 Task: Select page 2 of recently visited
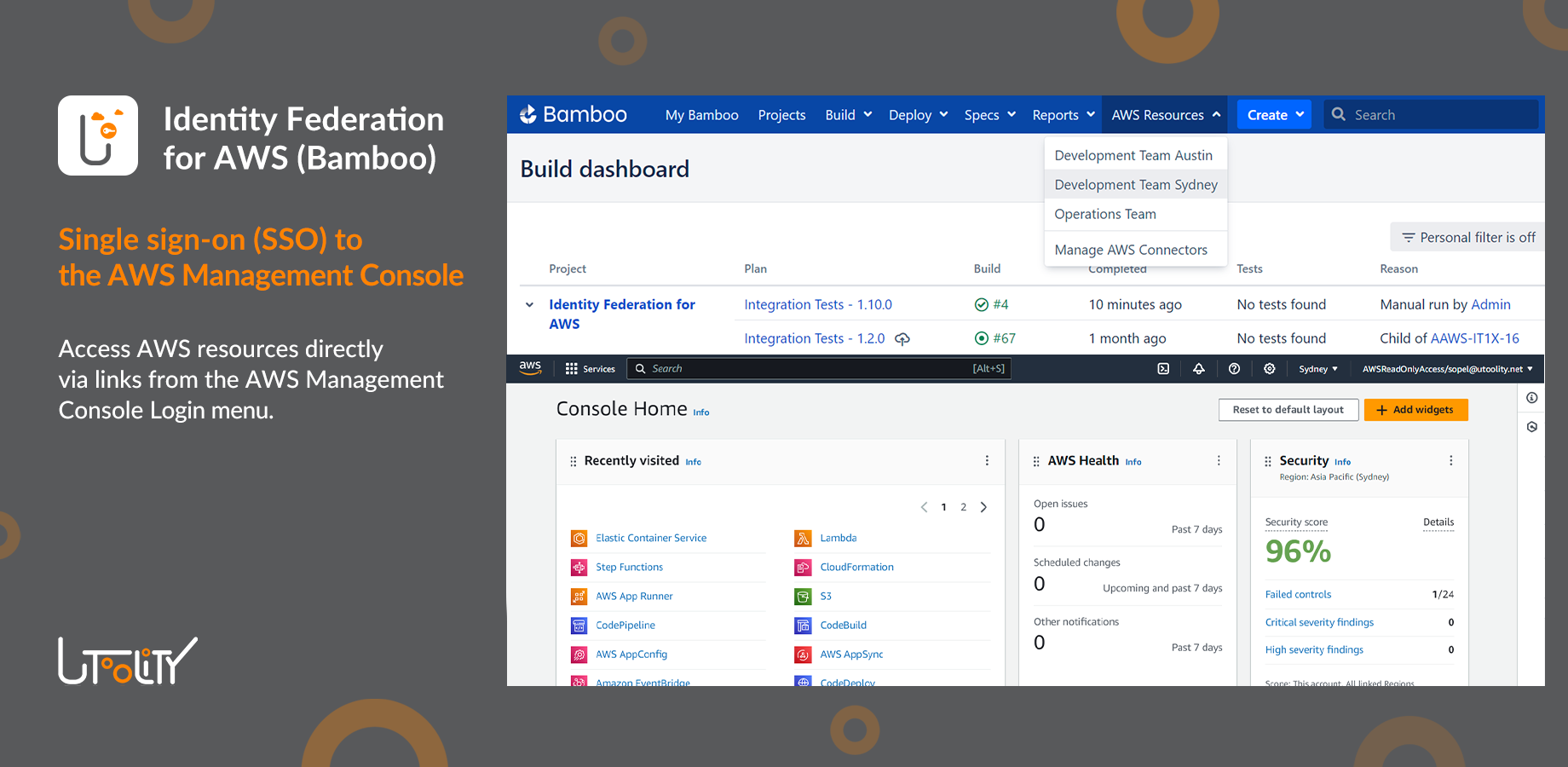[964, 507]
